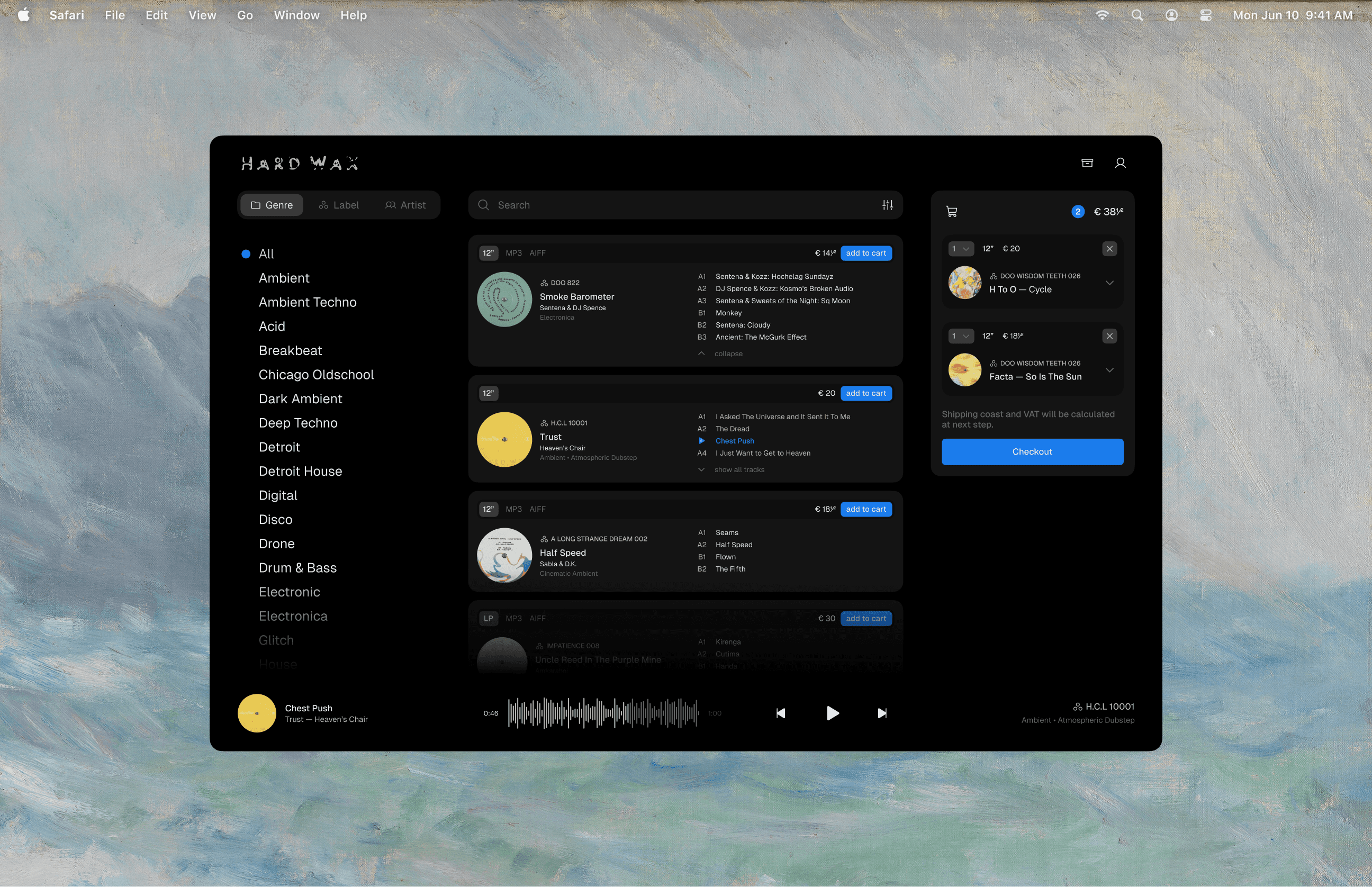The width and height of the screenshot is (1372, 887).
Task: Select the All genre radio option
Action: coord(246,254)
